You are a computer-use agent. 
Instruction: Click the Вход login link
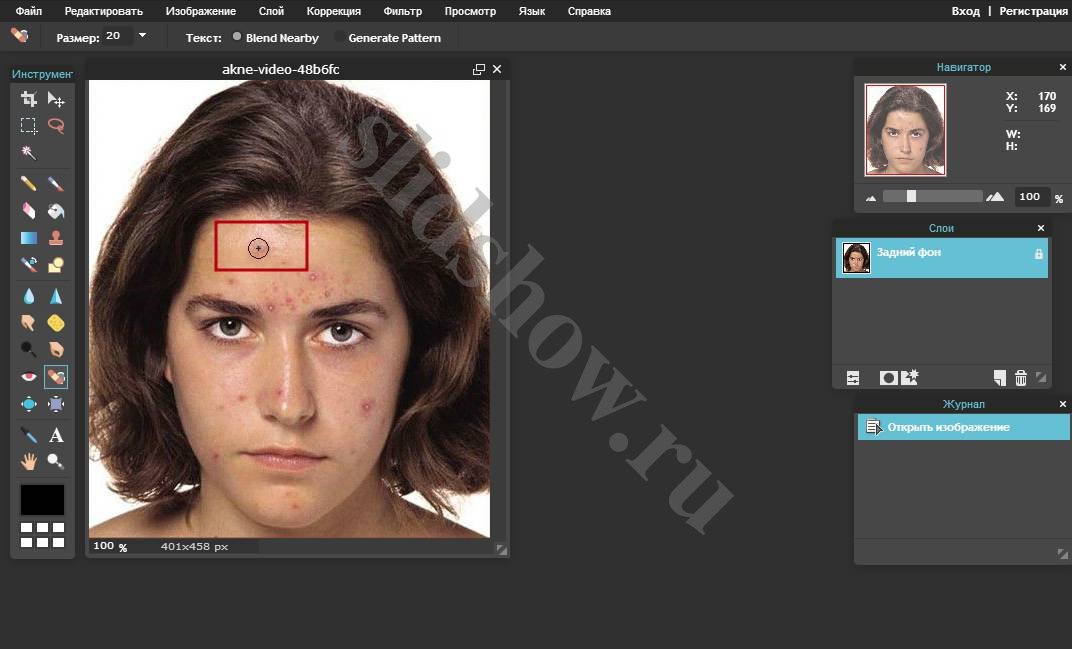(965, 11)
